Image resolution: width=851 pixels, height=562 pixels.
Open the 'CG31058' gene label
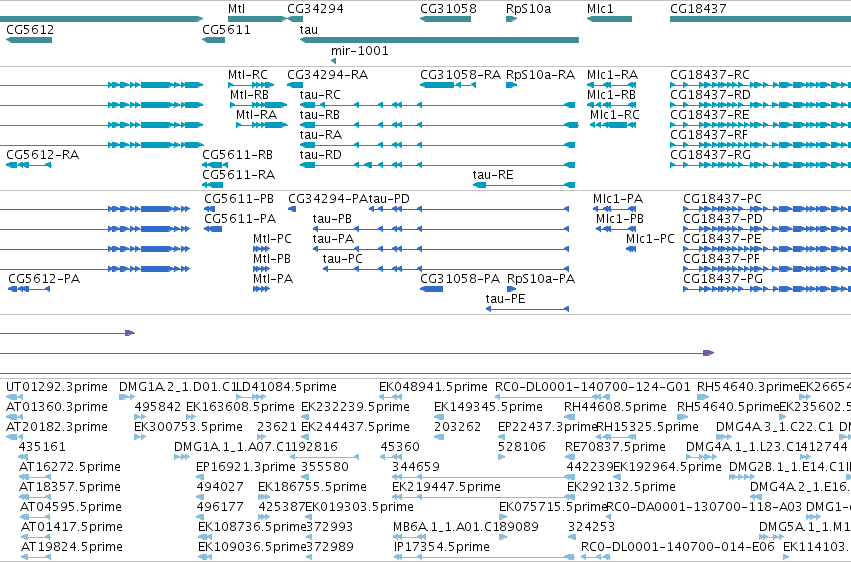(448, 9)
